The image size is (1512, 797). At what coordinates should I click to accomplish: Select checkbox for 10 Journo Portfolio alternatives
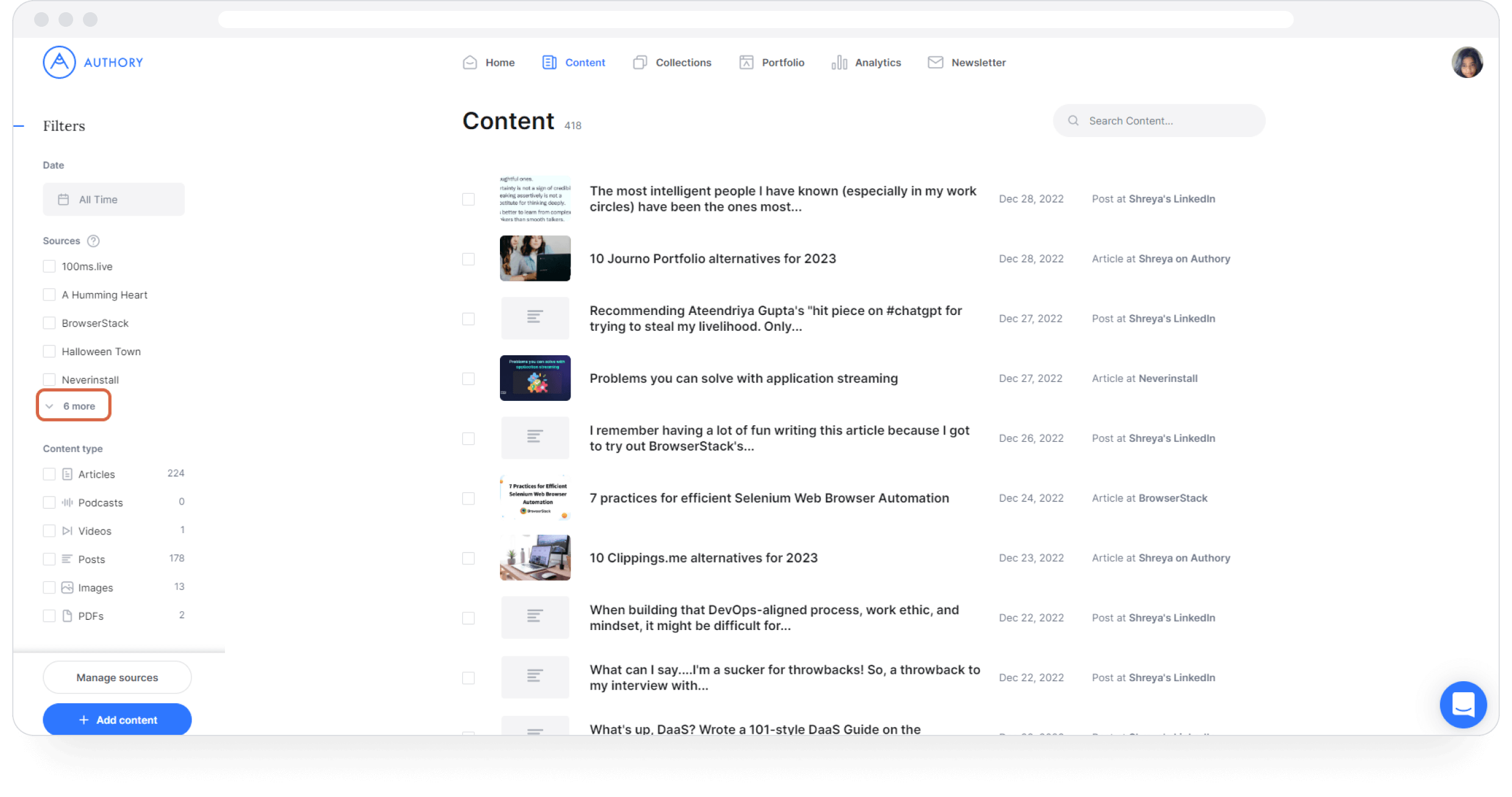468,259
